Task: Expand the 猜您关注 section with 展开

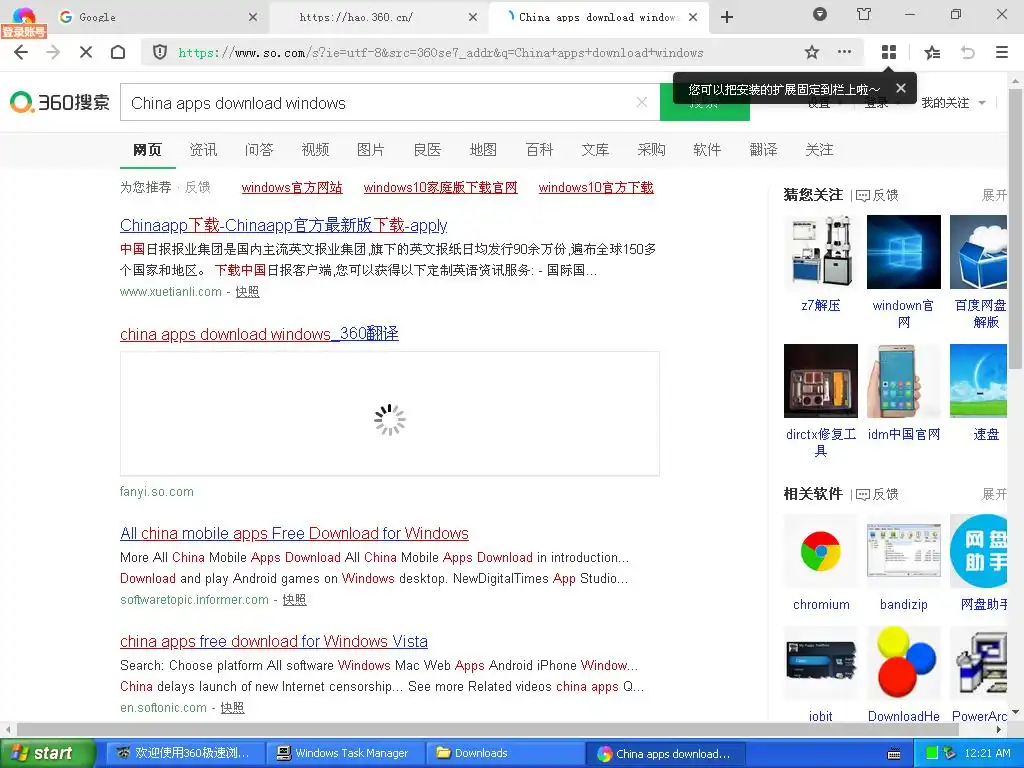Action: pyautogui.click(x=995, y=195)
